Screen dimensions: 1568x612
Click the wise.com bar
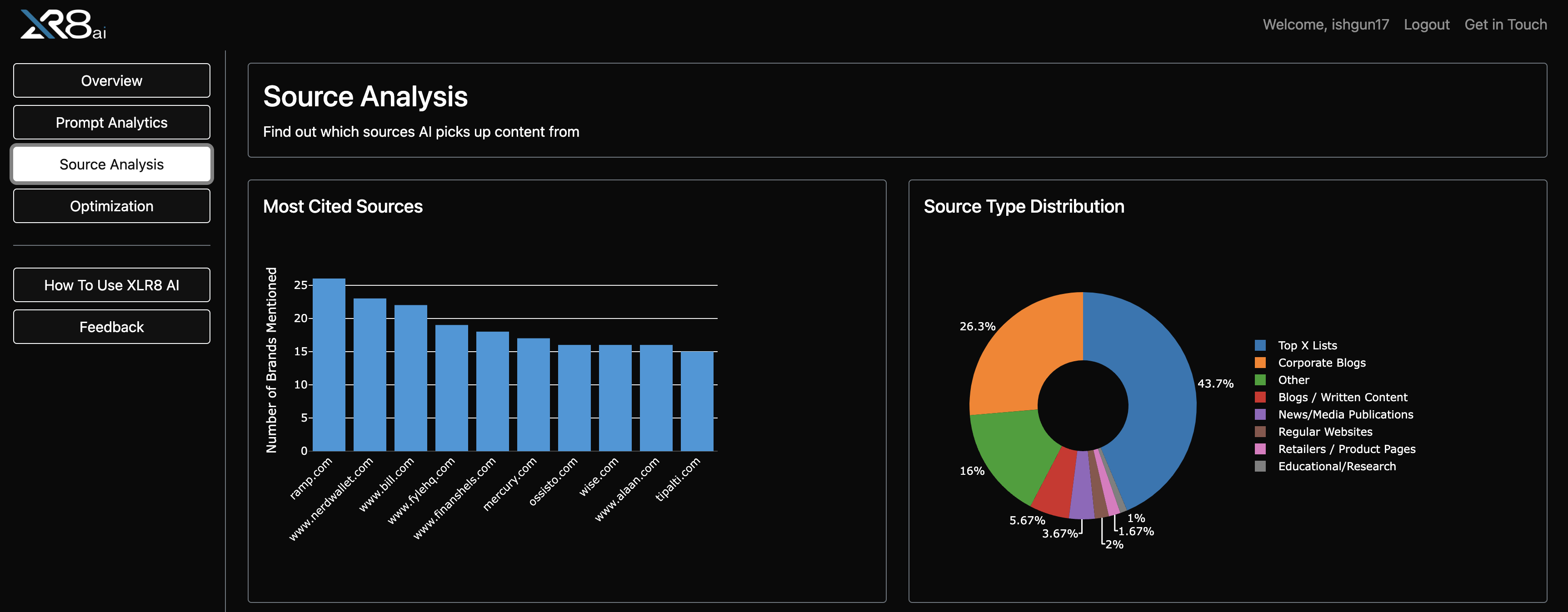tap(615, 398)
